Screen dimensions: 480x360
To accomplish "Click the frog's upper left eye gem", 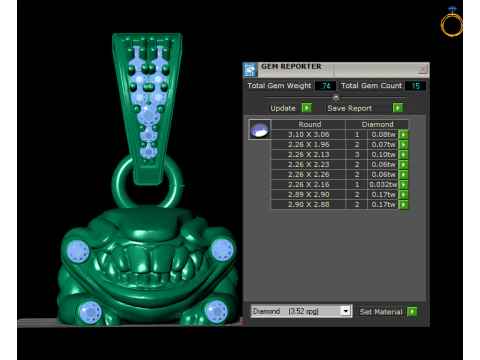I will tap(78, 252).
